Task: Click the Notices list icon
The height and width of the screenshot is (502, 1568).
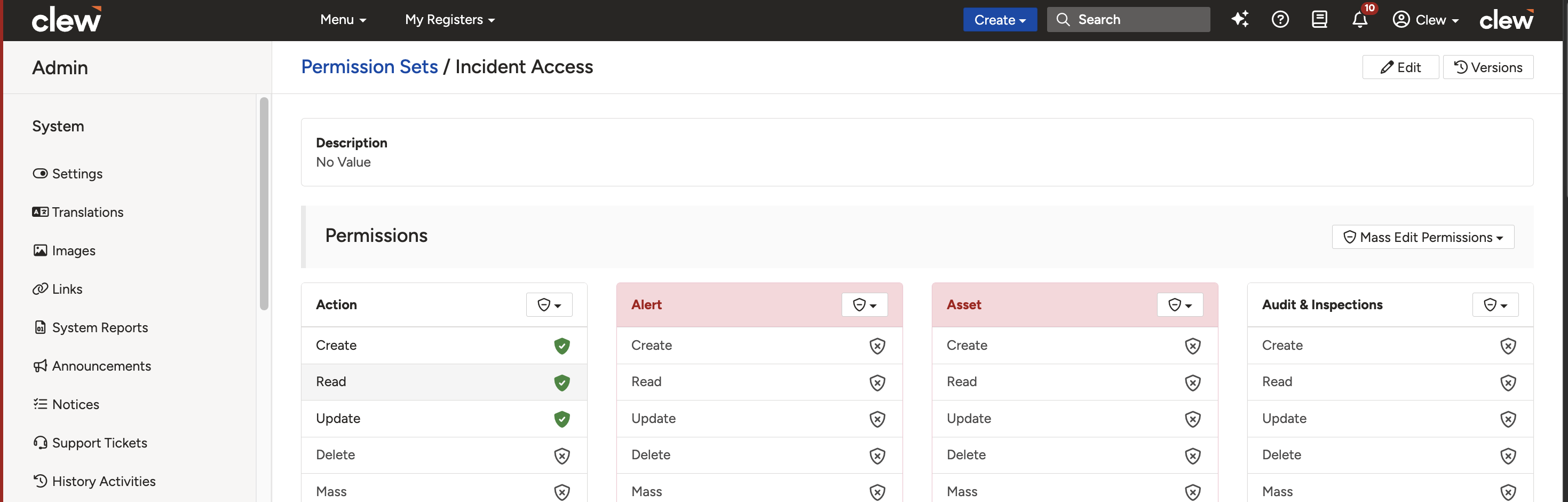Action: [x=40, y=404]
